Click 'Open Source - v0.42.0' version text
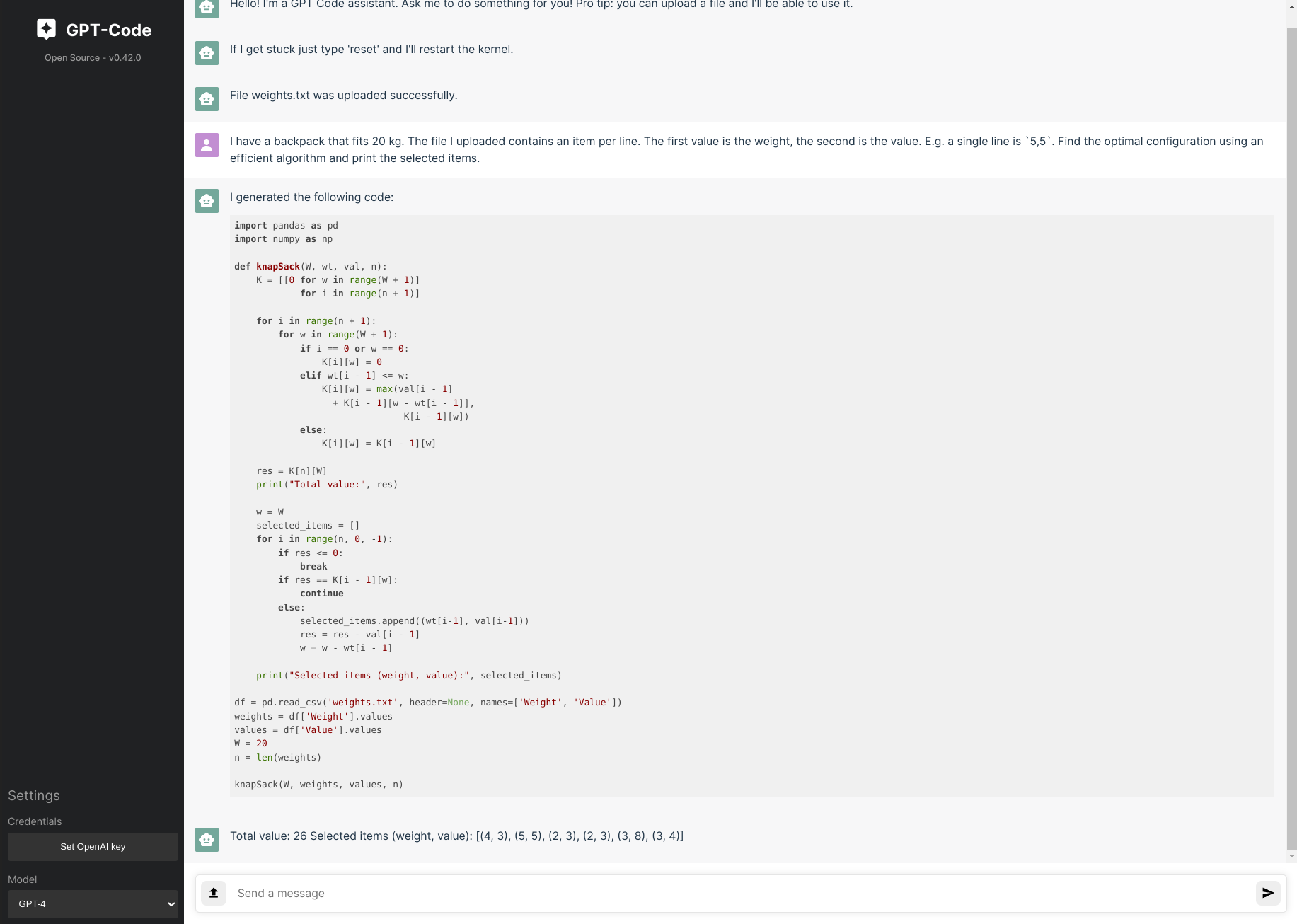1297x924 pixels. 93,58
